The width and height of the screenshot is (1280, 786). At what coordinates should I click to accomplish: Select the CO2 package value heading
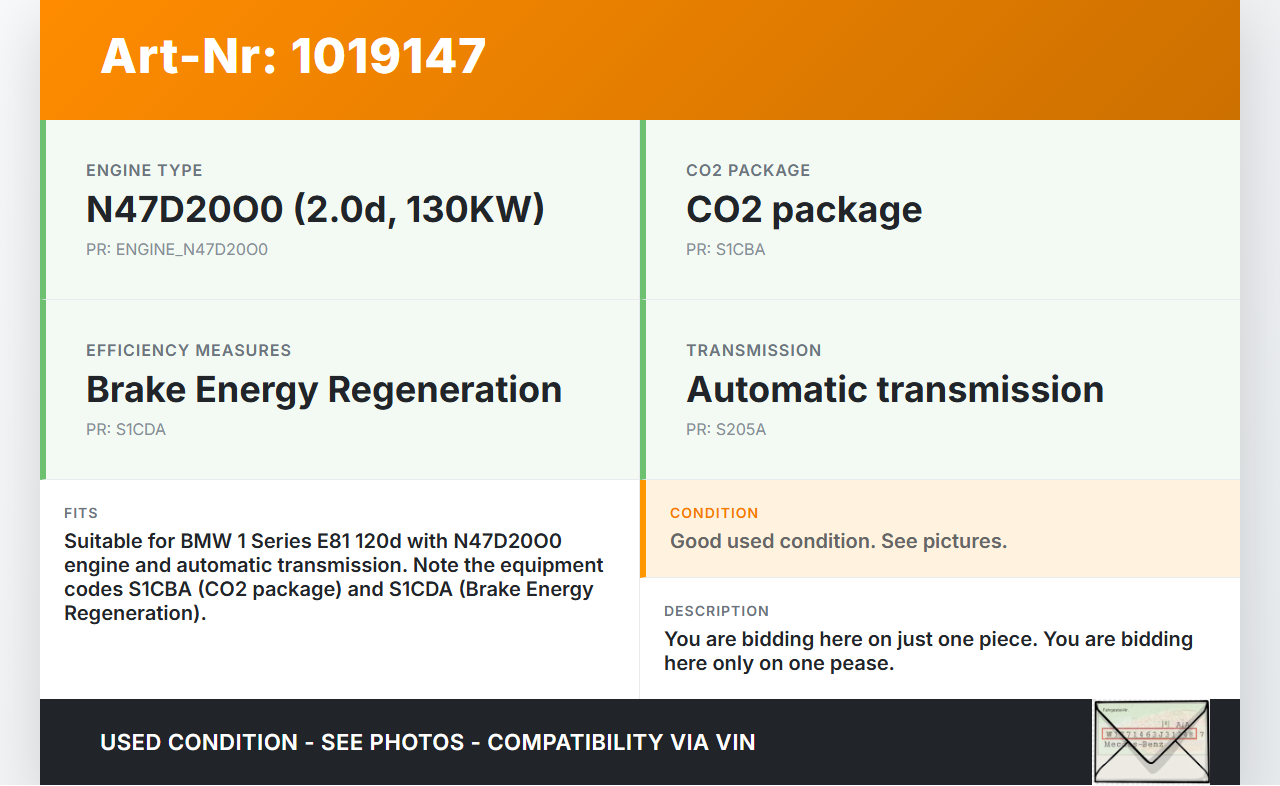click(803, 209)
